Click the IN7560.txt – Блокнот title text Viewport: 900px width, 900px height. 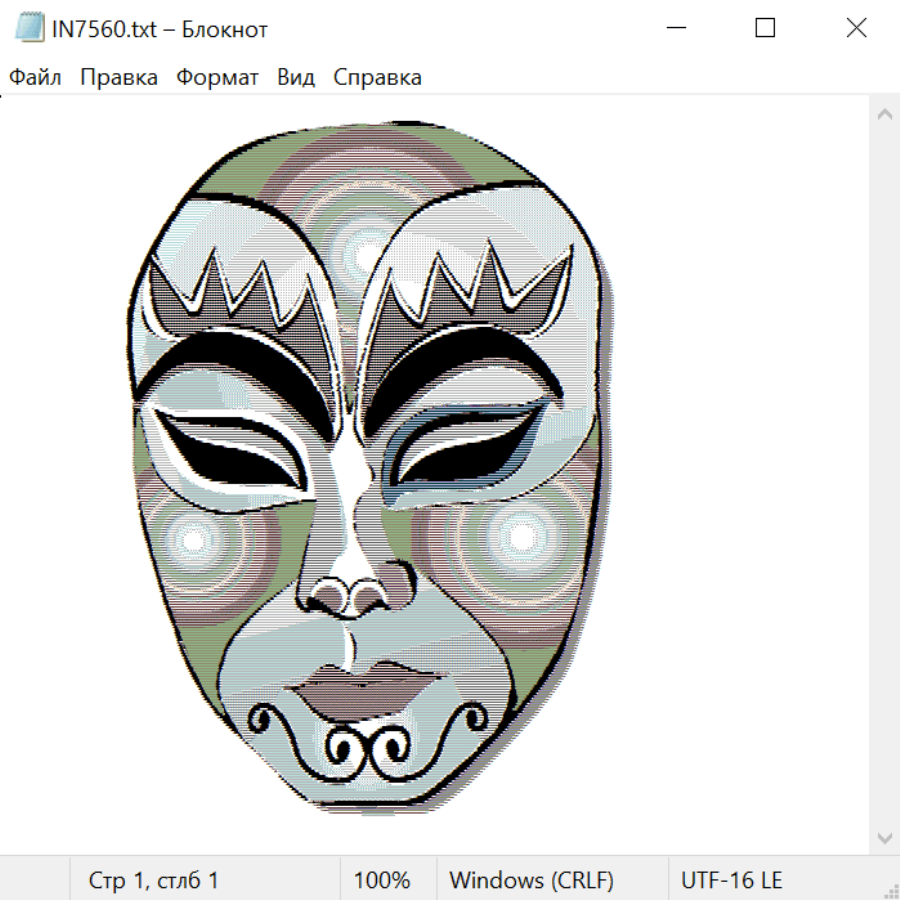[x=160, y=29]
